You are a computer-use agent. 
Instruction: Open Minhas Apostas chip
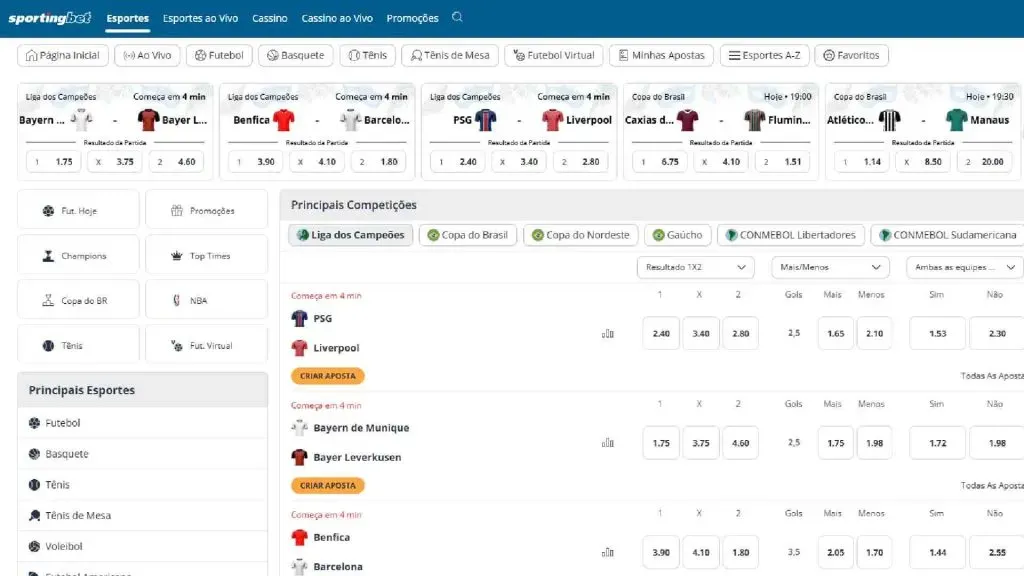(x=662, y=56)
